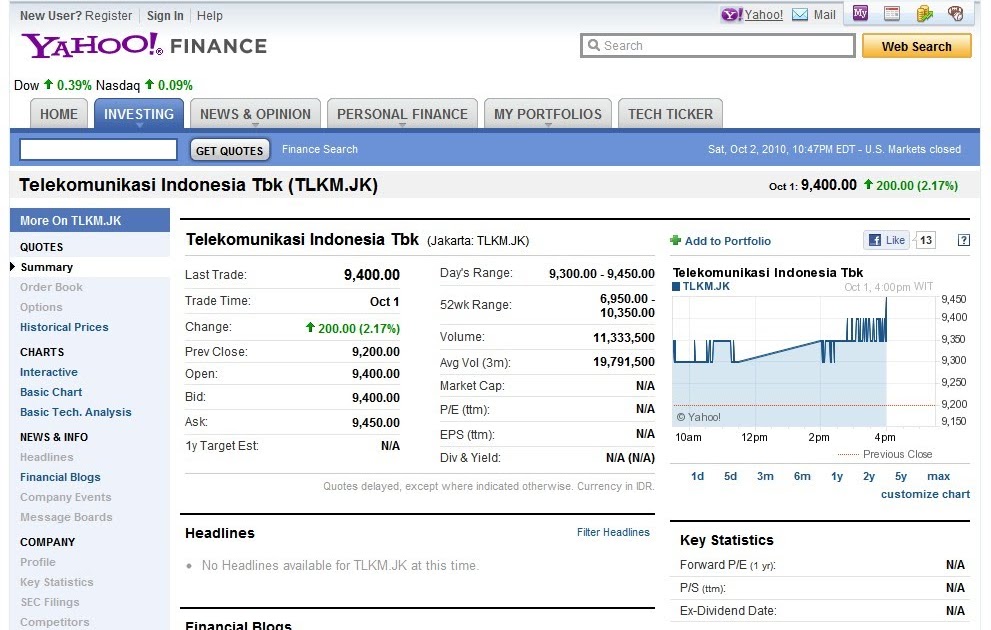This screenshot has width=991, height=630.
Task: Click the Key Statistics heading
Action: click(x=726, y=540)
